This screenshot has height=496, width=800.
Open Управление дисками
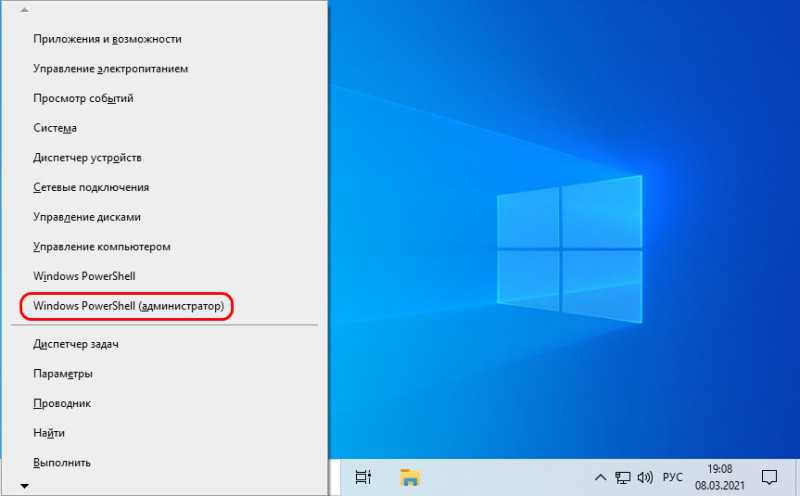(x=164, y=217)
